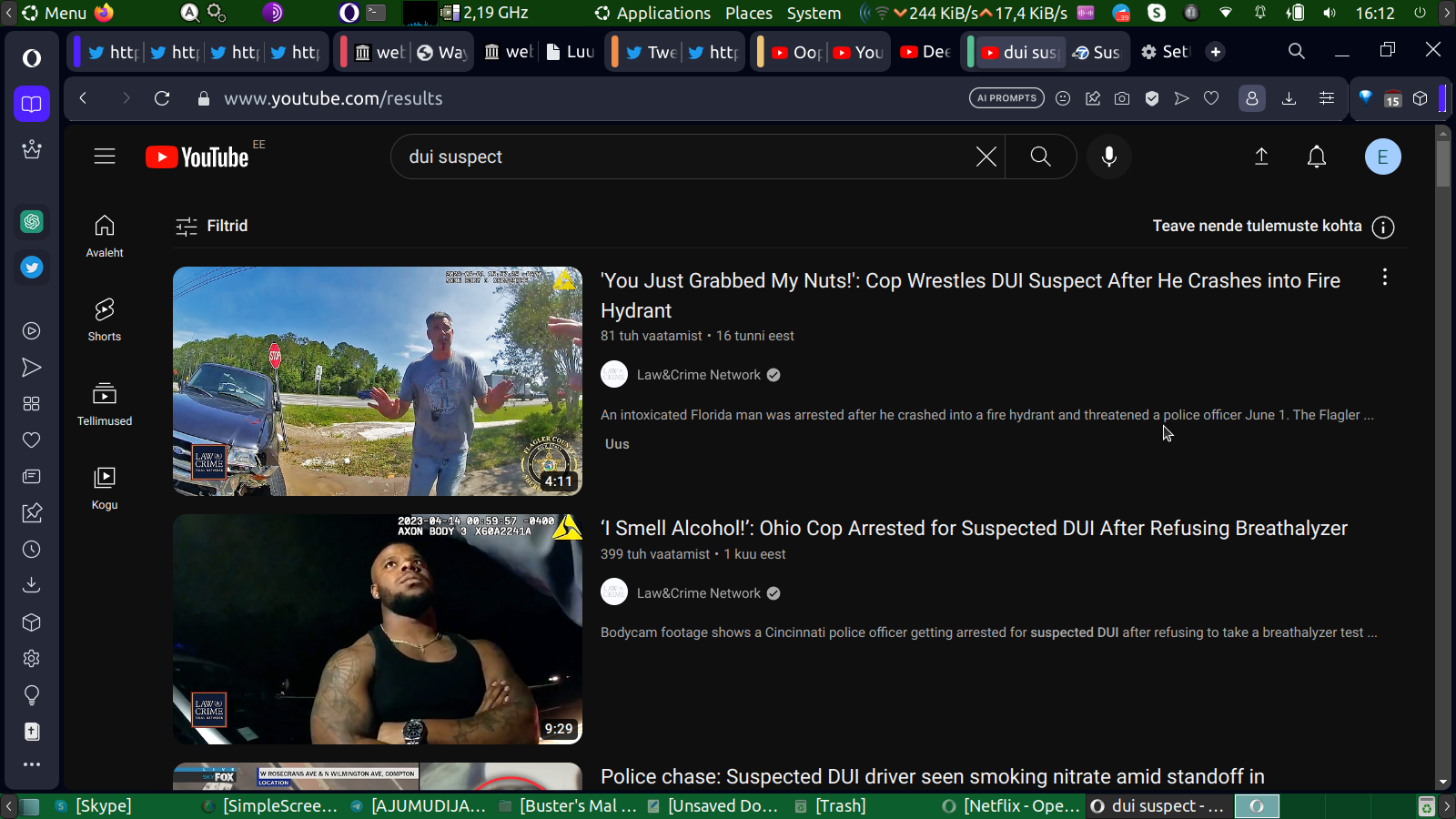Open Settings gear in Opera sidebar
The width and height of the screenshot is (1456, 819).
coord(32,659)
